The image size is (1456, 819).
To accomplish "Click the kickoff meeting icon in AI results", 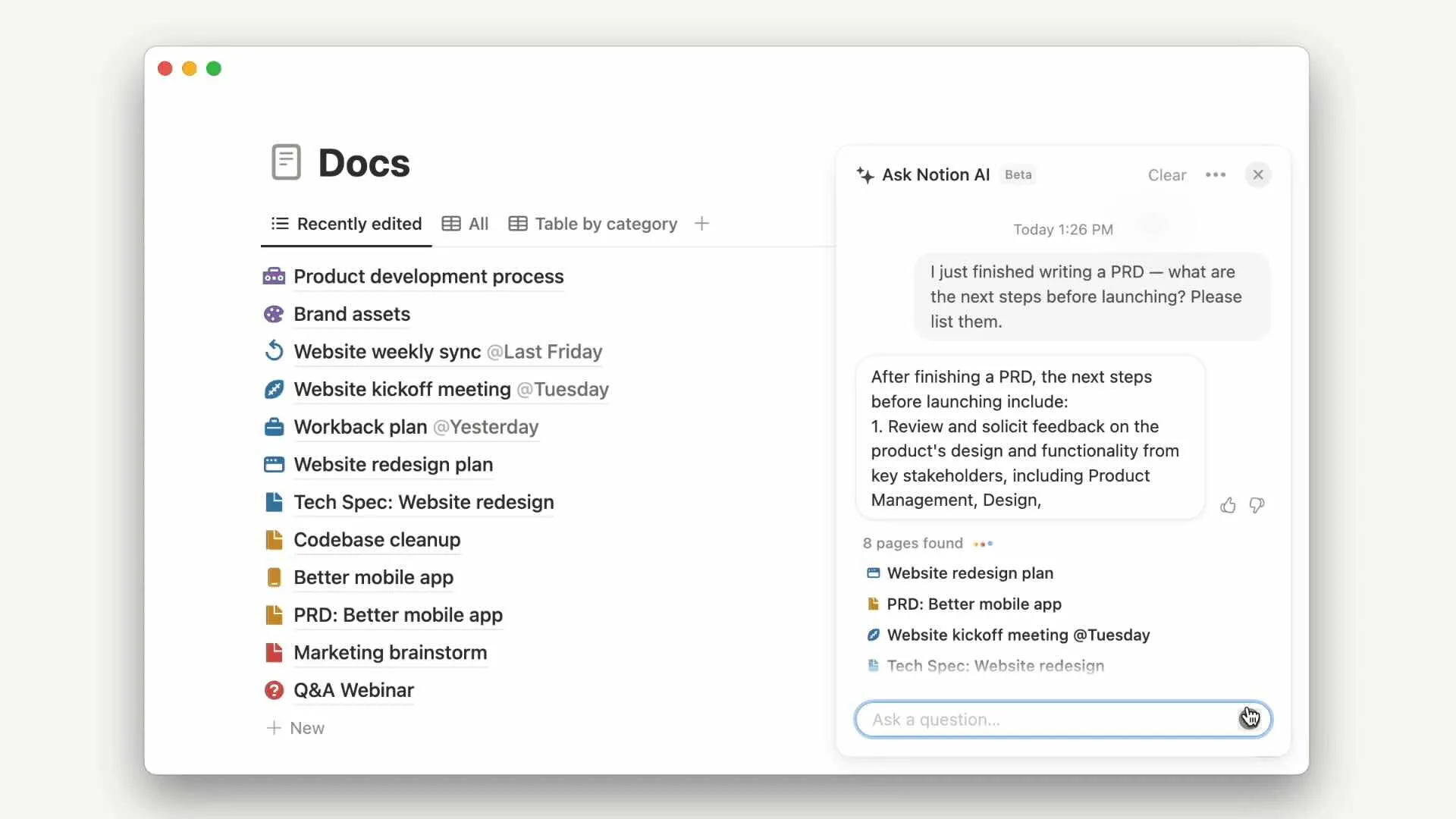I will [874, 635].
